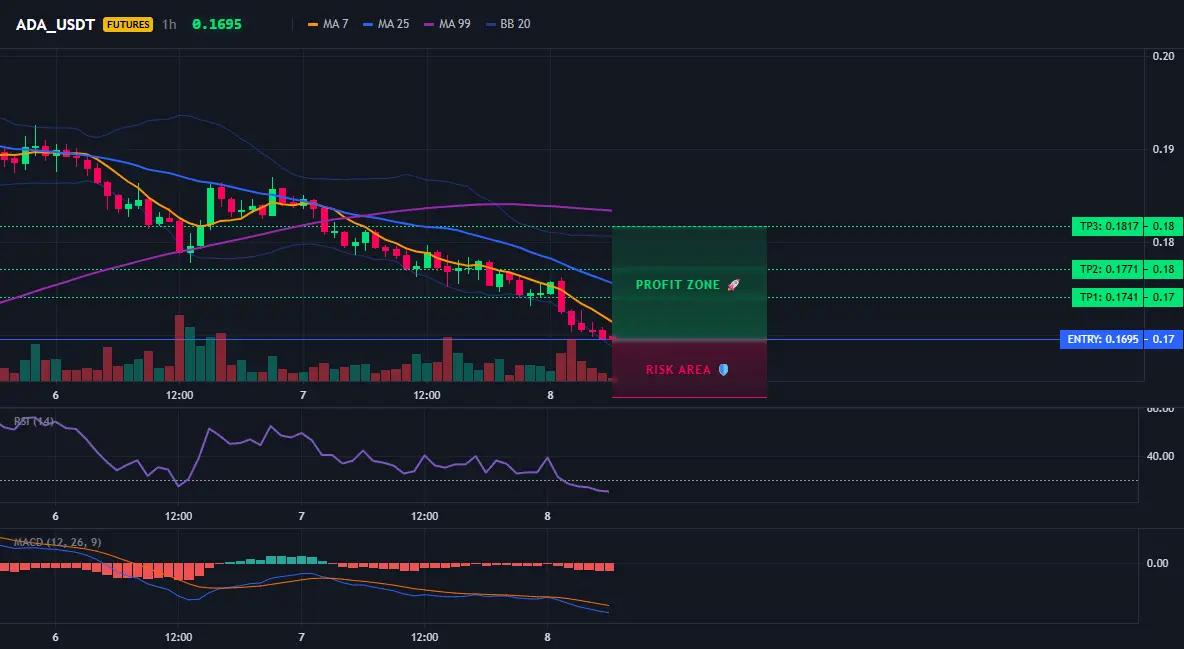Click the orange MA 7 color dash
This screenshot has height=649, width=1184.
click(x=313, y=24)
